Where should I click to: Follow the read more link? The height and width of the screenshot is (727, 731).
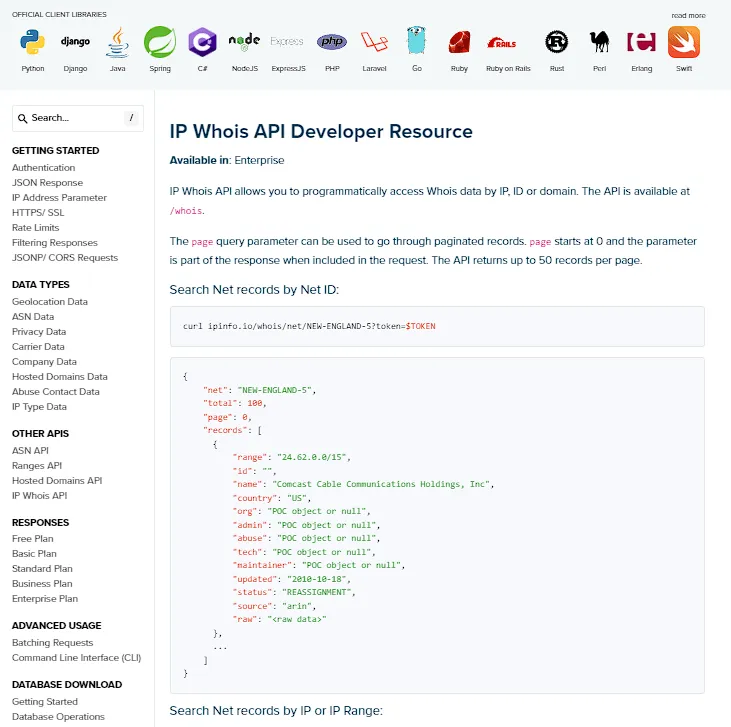pos(688,15)
